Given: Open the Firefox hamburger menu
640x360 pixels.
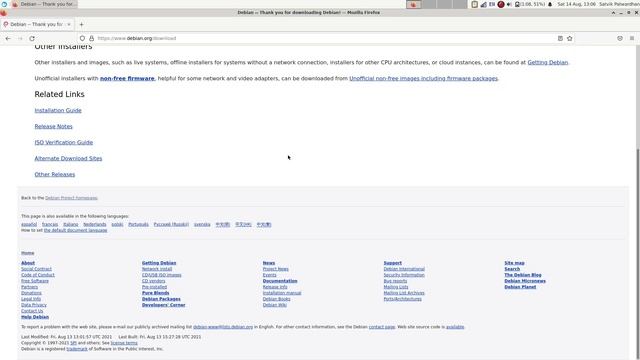Looking at the screenshot, I should point(632,38).
